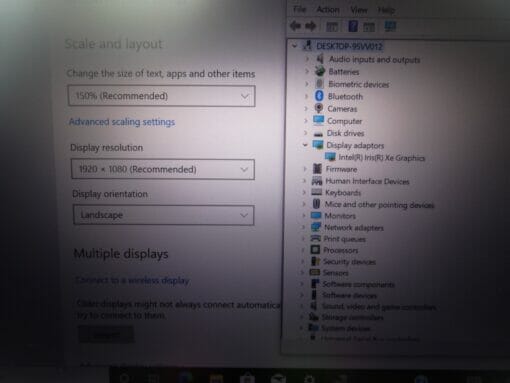Screen dimensions: 510x383
Task: Click the DESKTOP-95VV012 computer node icon
Action: pyautogui.click(x=307, y=46)
